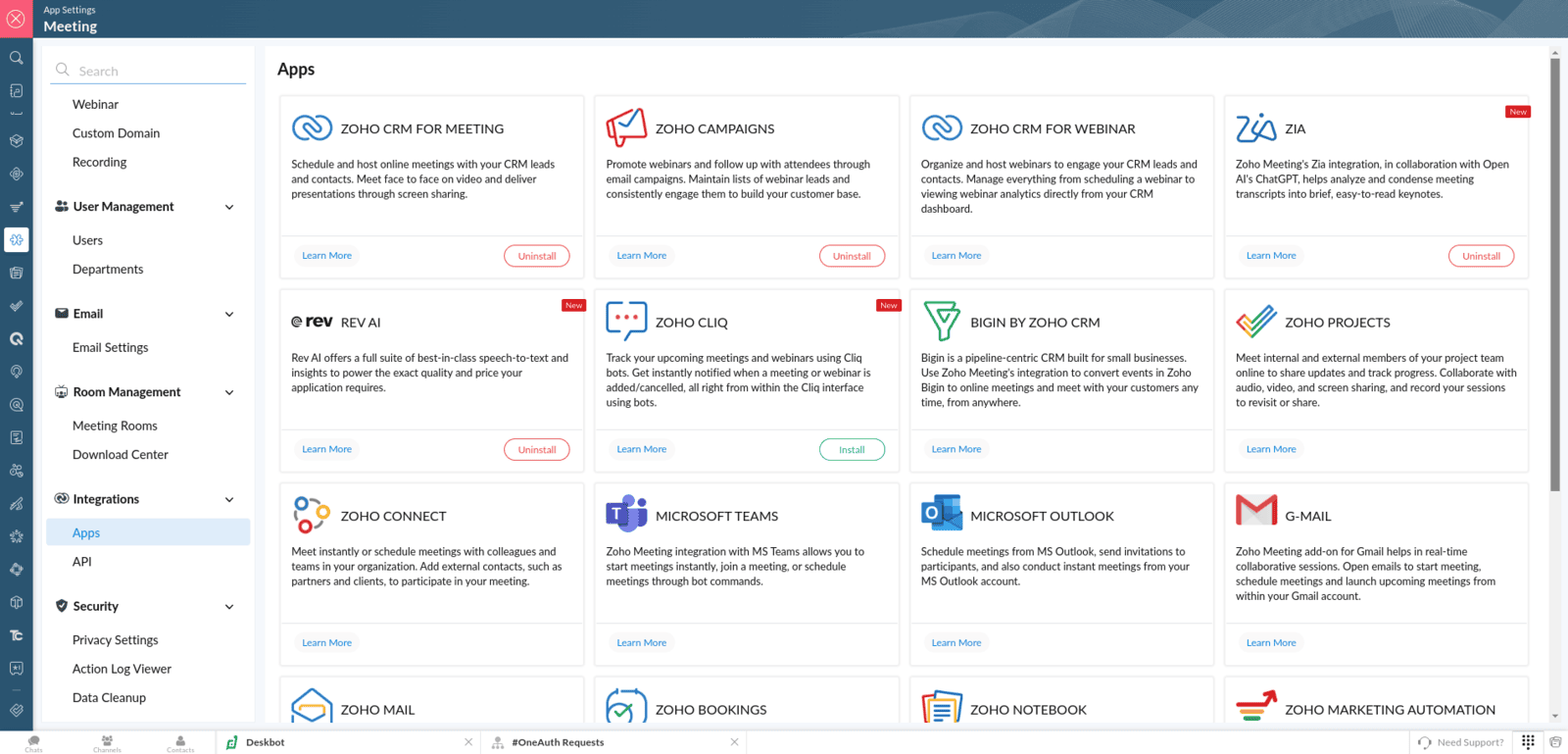Open Channels in the bottom bar
The image size is (1568, 754).
click(107, 743)
